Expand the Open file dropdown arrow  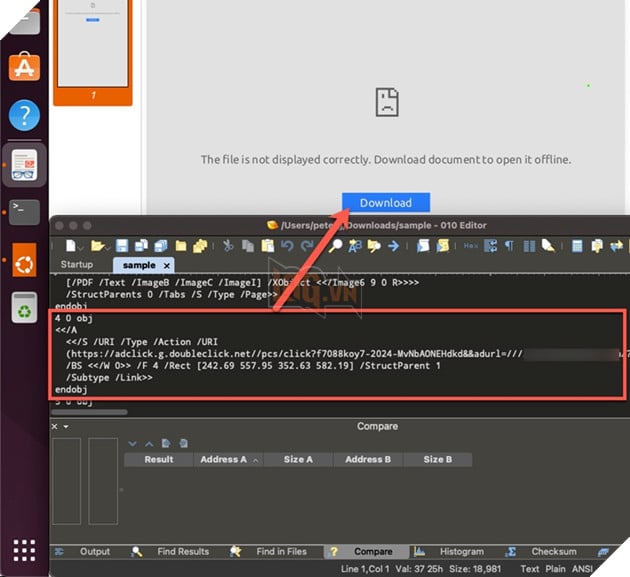pyautogui.click(x=108, y=249)
